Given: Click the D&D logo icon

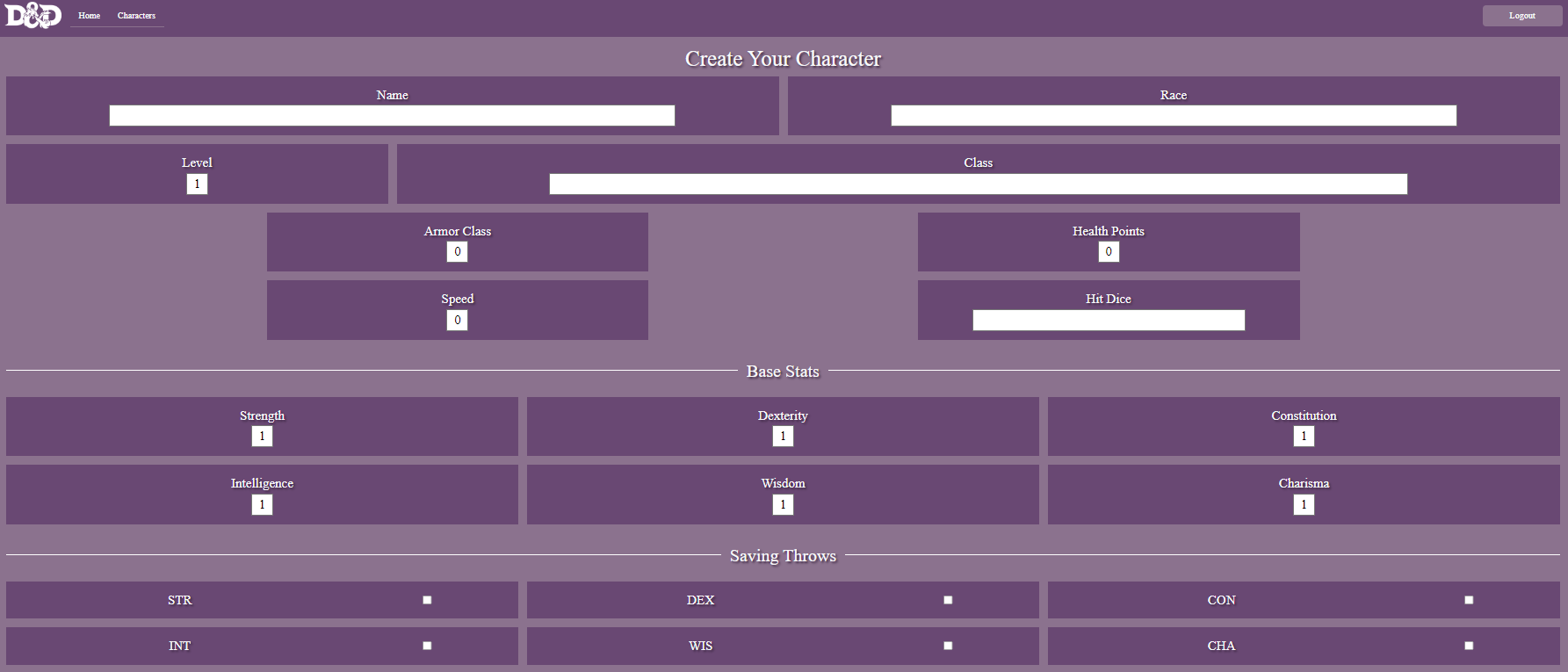Looking at the screenshot, I should pyautogui.click(x=33, y=15).
